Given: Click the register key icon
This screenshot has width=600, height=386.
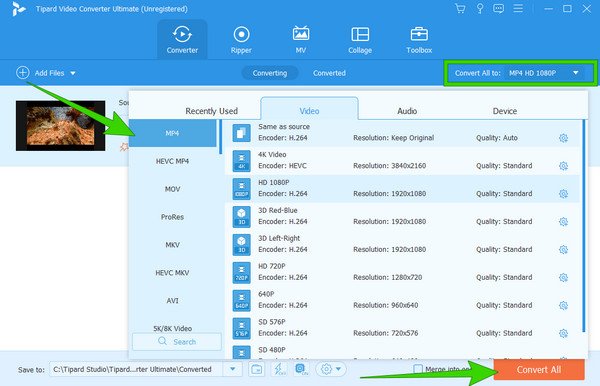Looking at the screenshot, I should [479, 8].
